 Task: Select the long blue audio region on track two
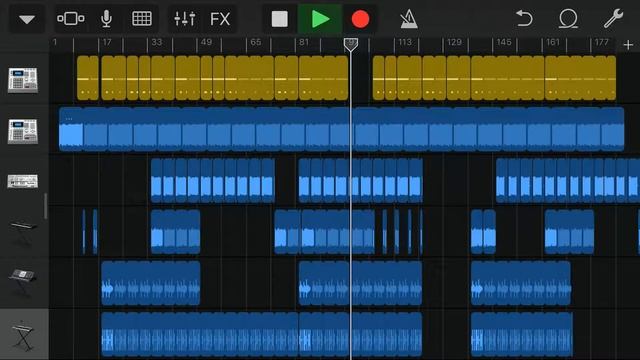[x=341, y=129]
